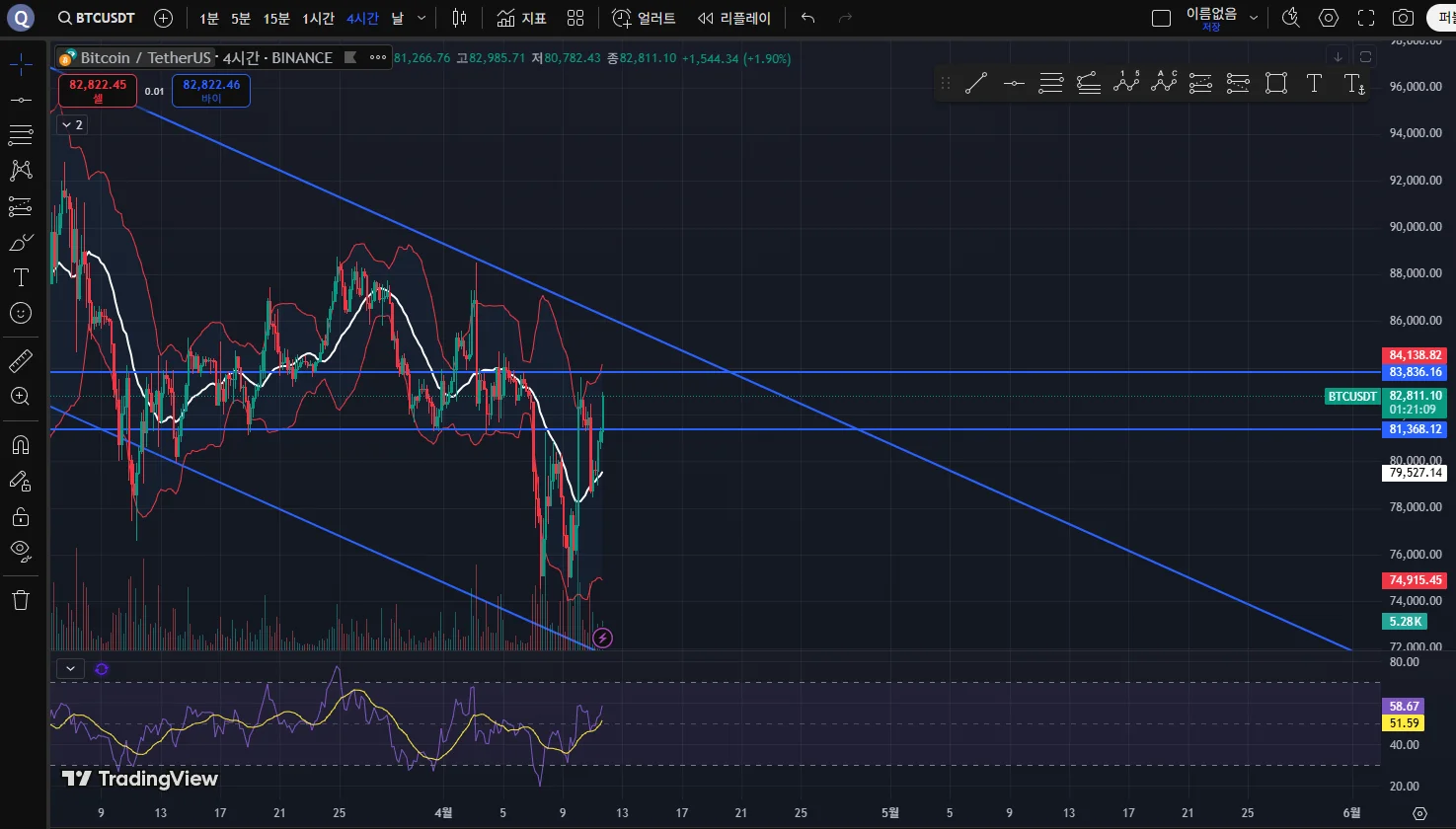
Task: Open the quick search lightning icon
Action: [x=1290, y=18]
